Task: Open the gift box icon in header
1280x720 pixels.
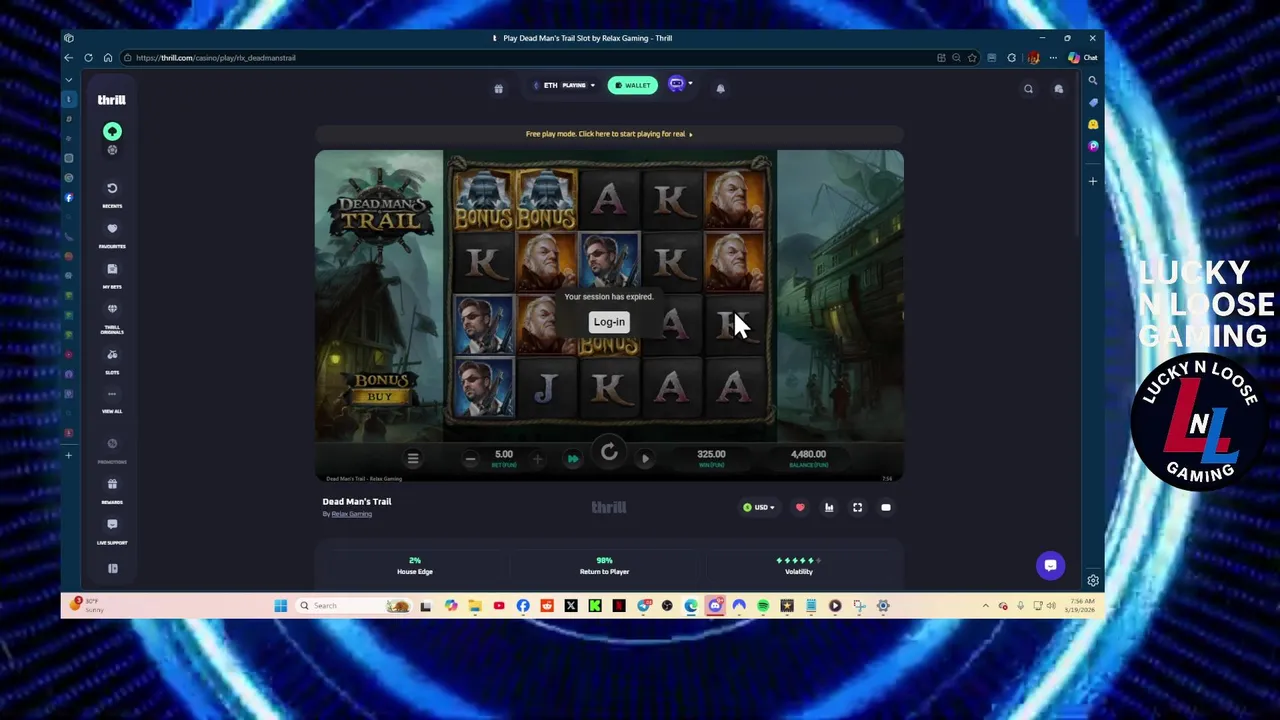Action: (x=498, y=88)
